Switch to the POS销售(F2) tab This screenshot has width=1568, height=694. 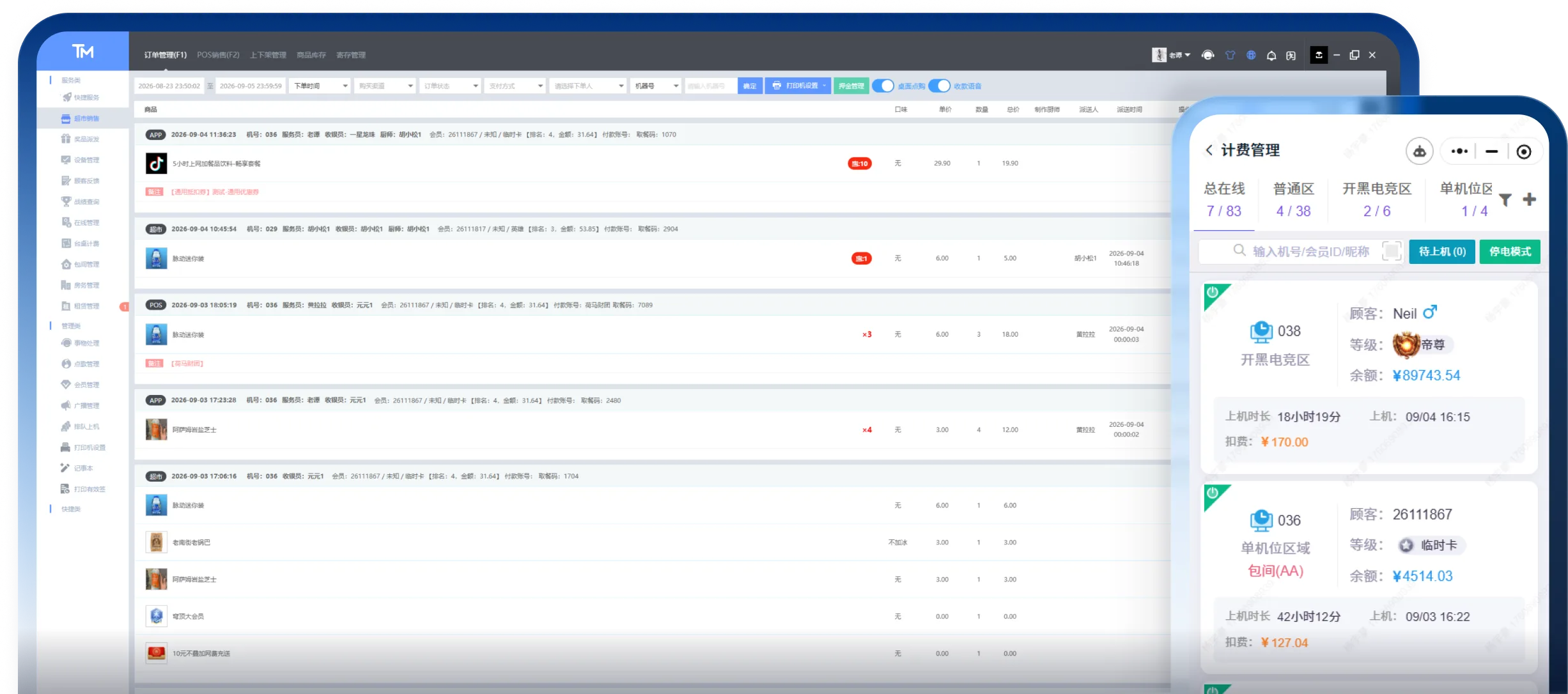click(218, 55)
